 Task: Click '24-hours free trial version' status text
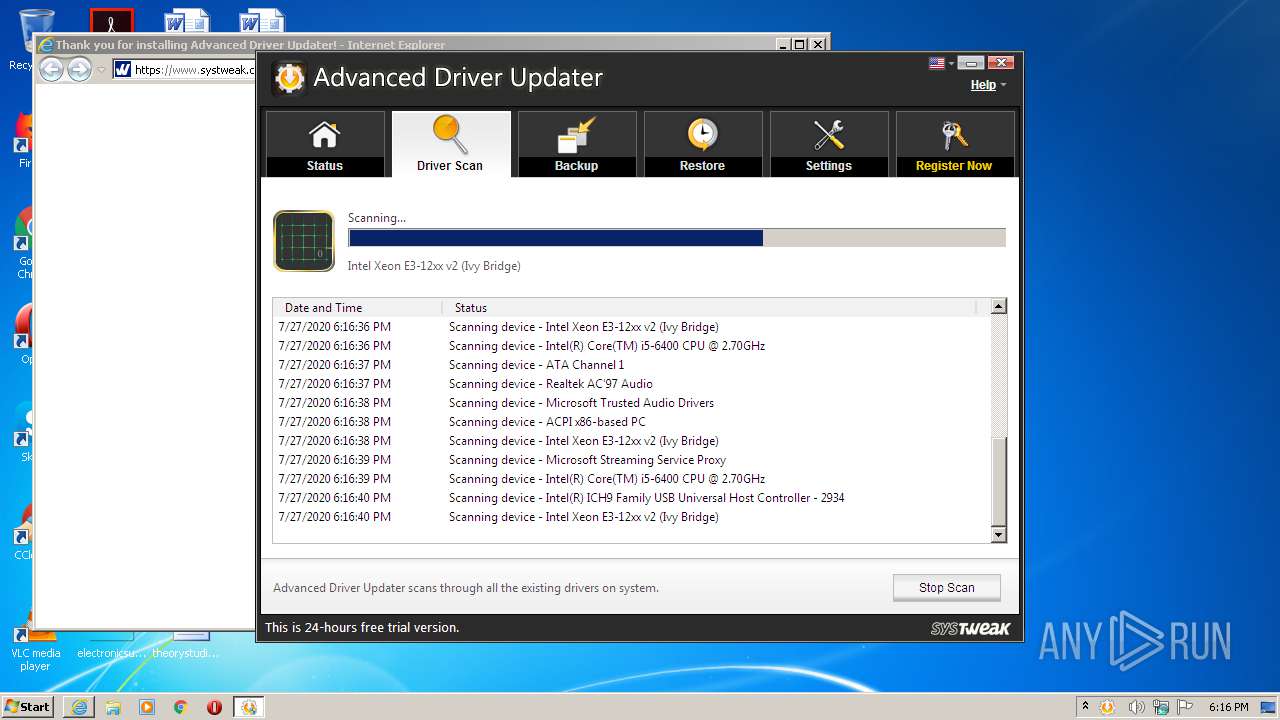[362, 628]
